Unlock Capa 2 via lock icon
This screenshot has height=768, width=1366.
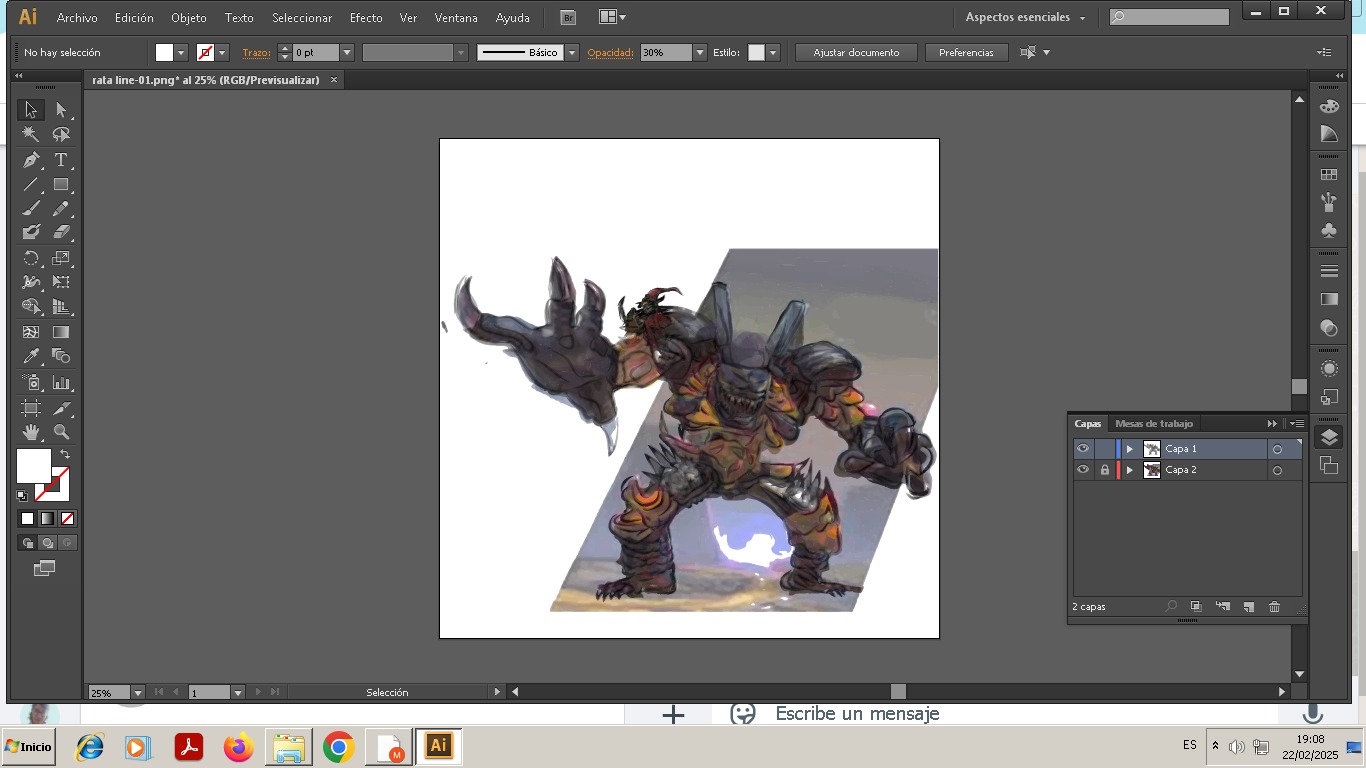1105,470
